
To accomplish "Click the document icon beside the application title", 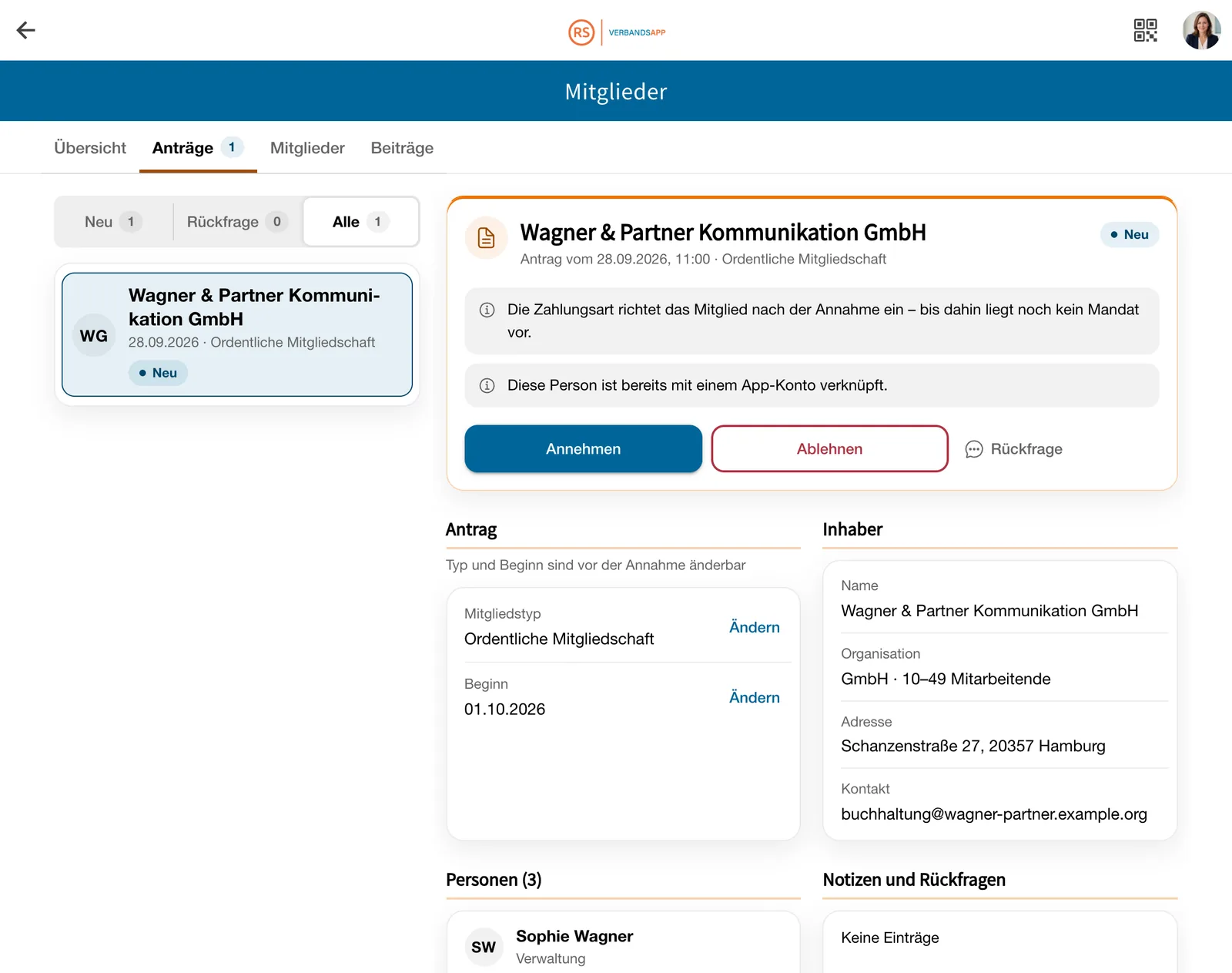I will click(487, 237).
